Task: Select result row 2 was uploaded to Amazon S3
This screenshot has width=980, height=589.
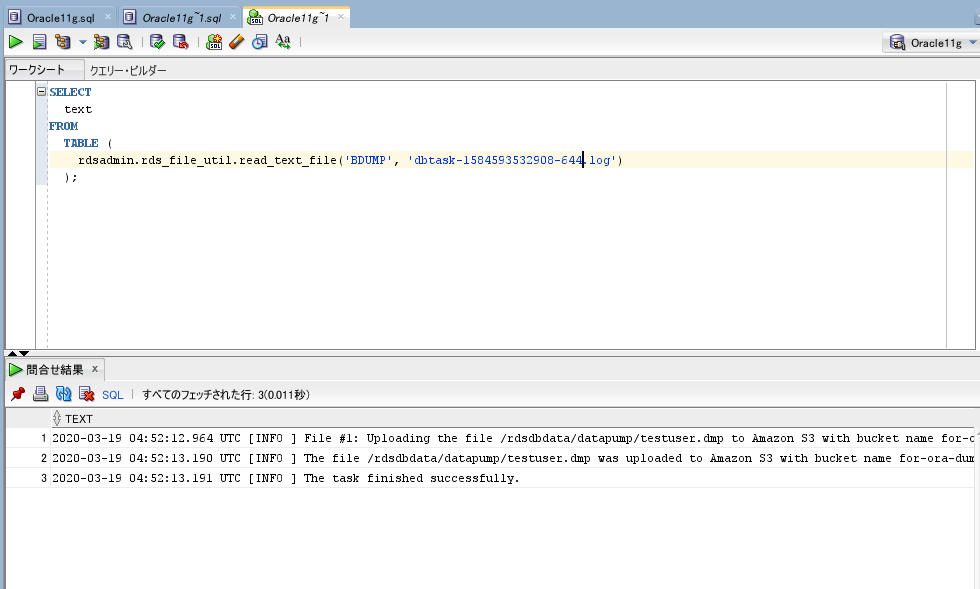Action: tap(512, 458)
